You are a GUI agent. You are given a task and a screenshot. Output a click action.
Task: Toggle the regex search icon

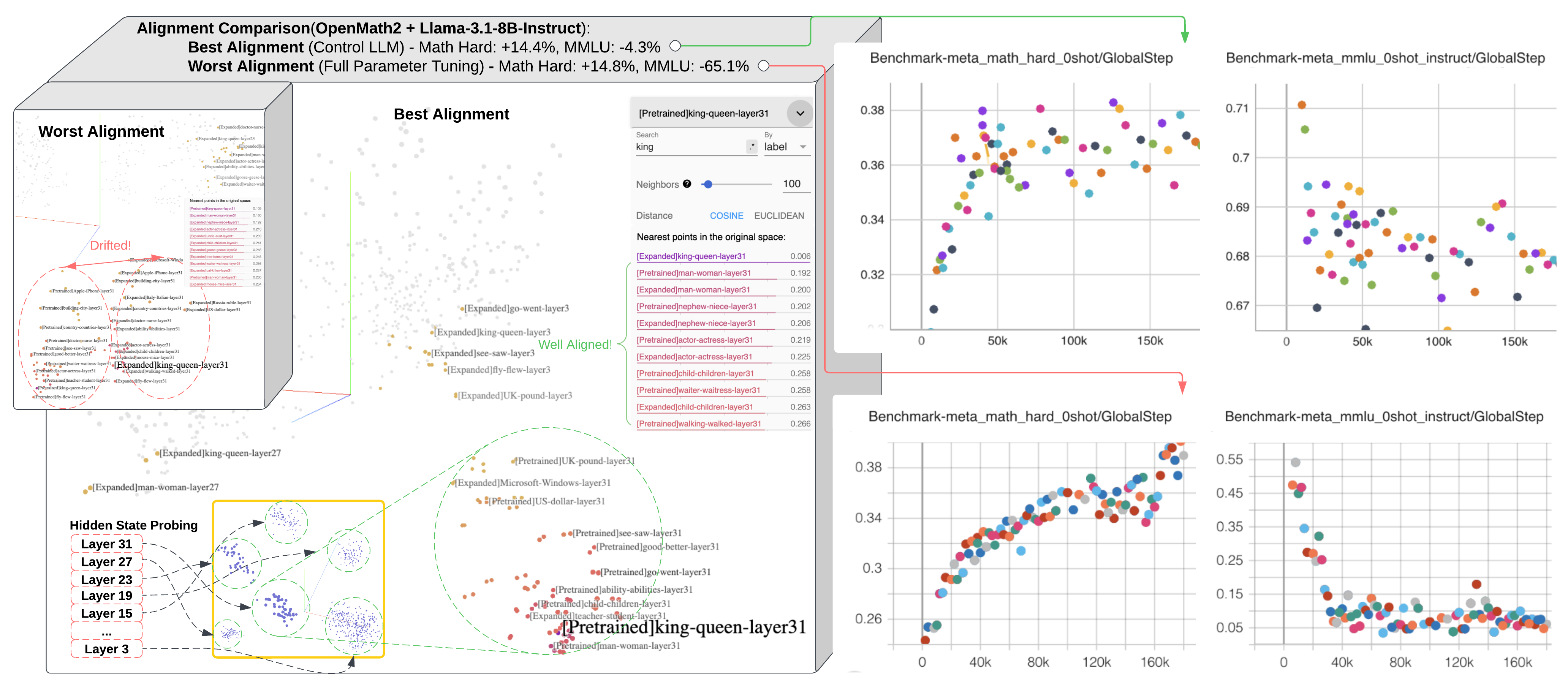752,147
